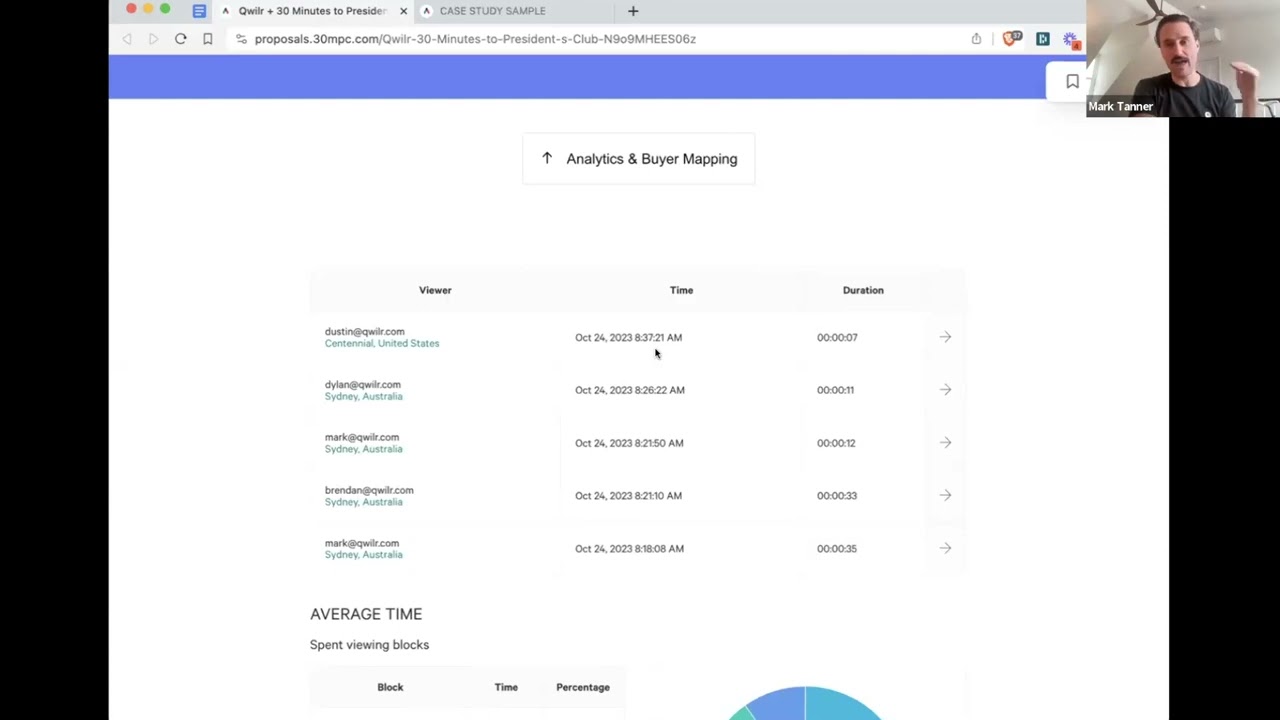Expand the dylan@qwilr.com view row arrow

945,390
